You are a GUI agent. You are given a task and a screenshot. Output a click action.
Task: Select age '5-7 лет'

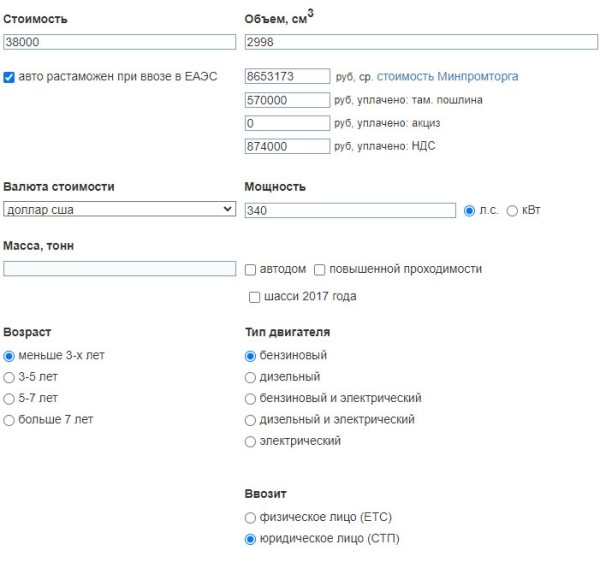point(10,398)
